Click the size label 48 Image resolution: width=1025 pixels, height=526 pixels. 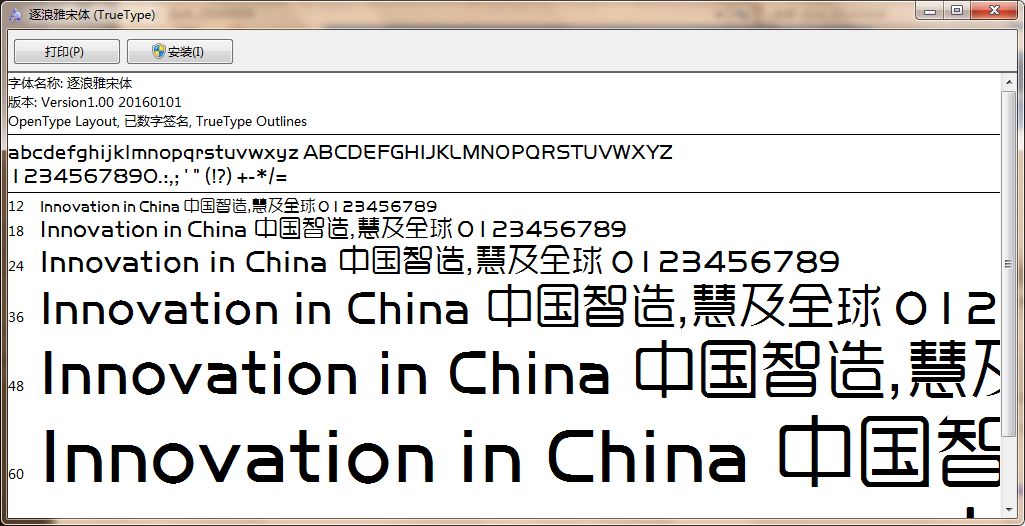tap(16, 386)
